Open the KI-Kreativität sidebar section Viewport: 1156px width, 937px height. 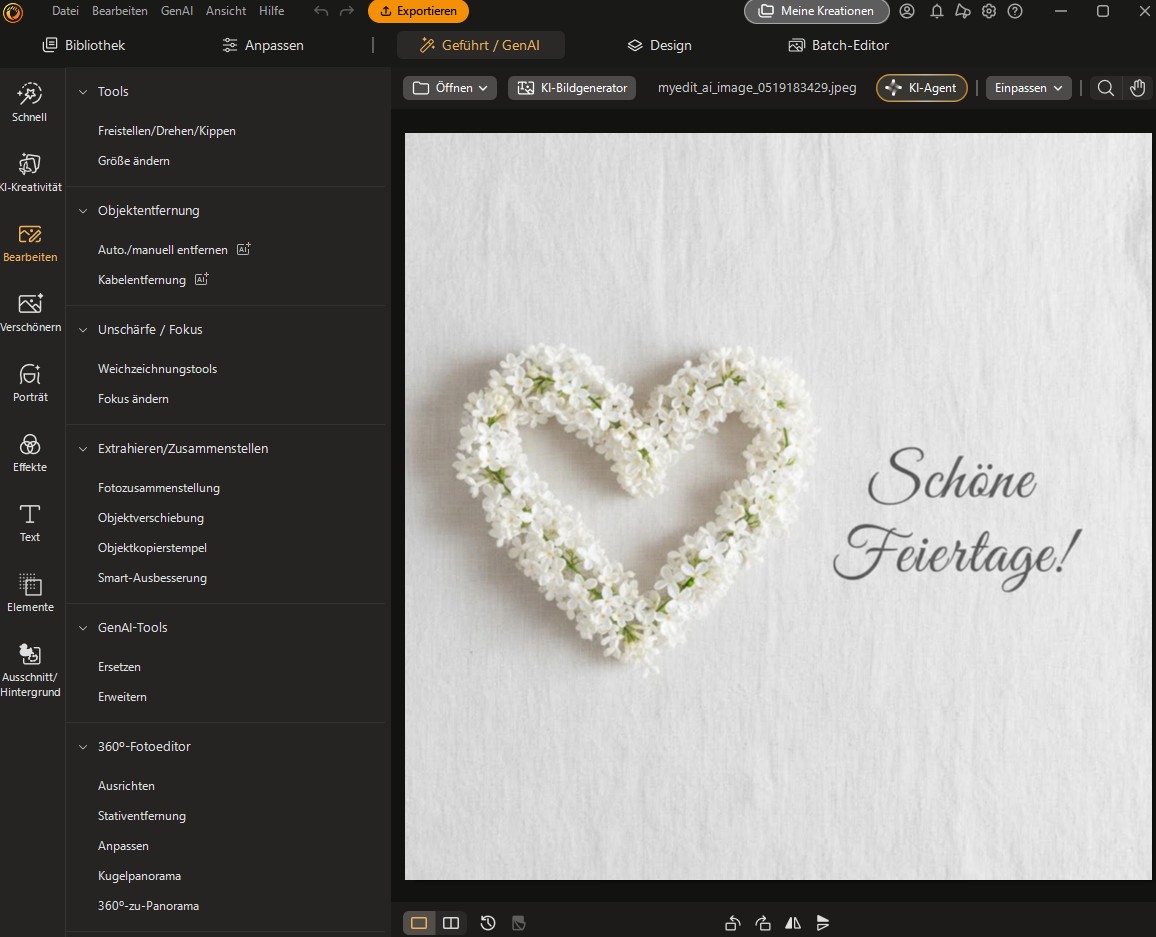(x=29, y=172)
